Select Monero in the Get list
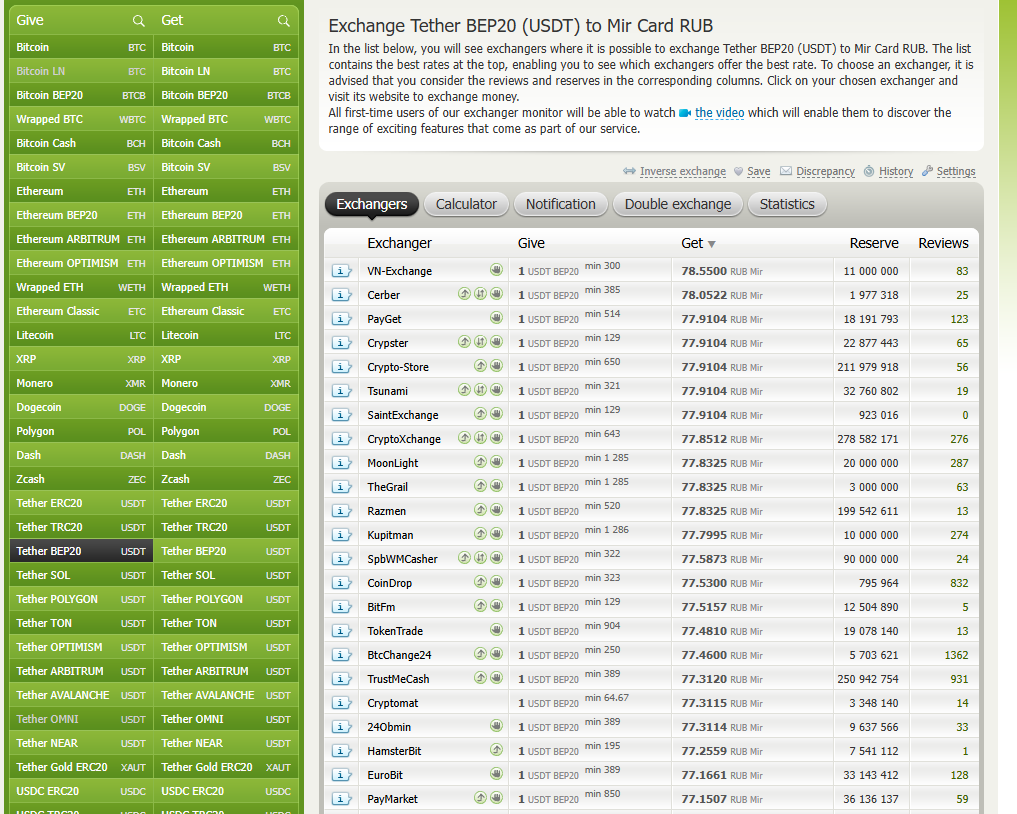Screen dimensions: 1017x814 [x=226, y=383]
